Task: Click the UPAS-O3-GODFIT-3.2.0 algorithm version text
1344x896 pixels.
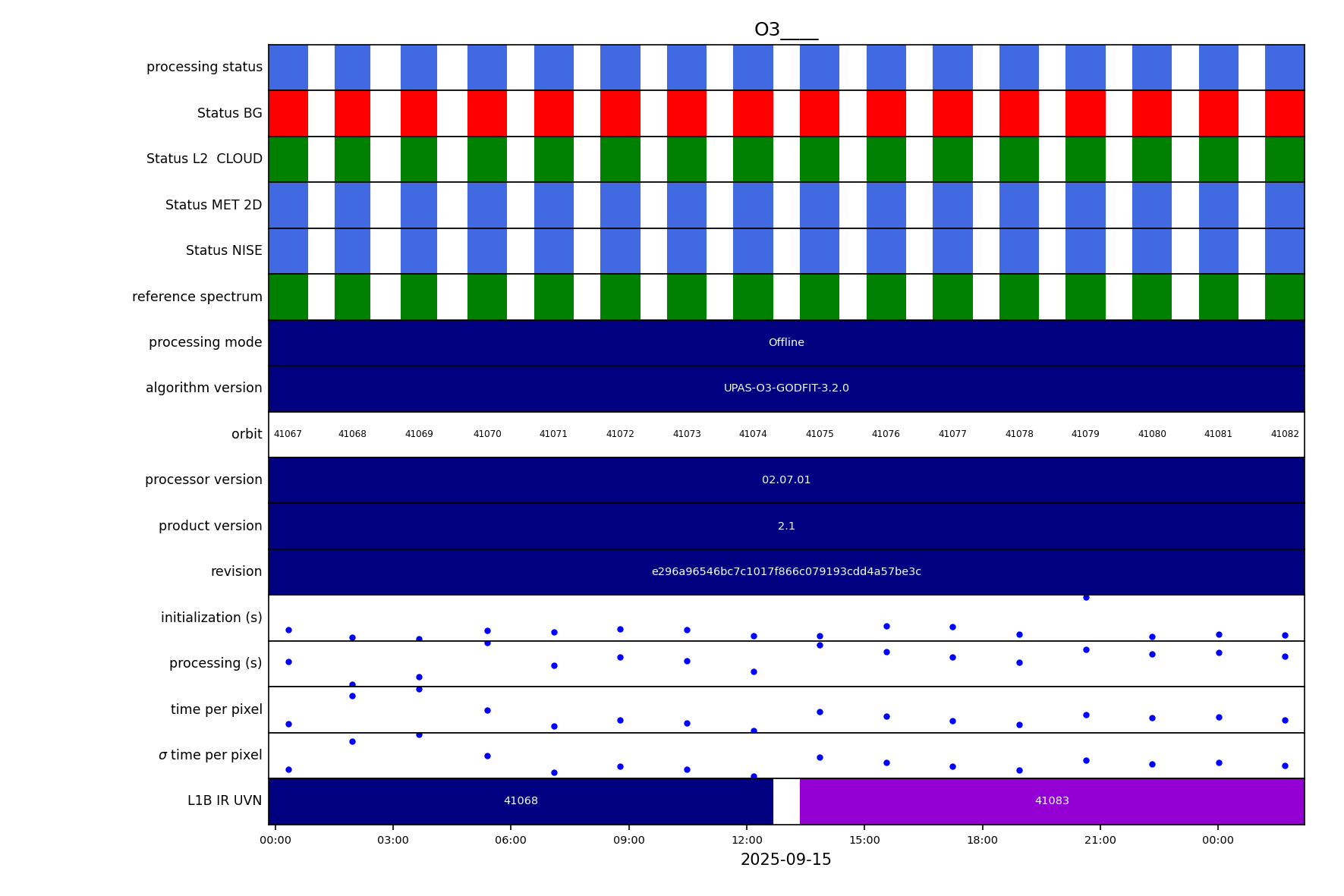Action: click(x=785, y=388)
